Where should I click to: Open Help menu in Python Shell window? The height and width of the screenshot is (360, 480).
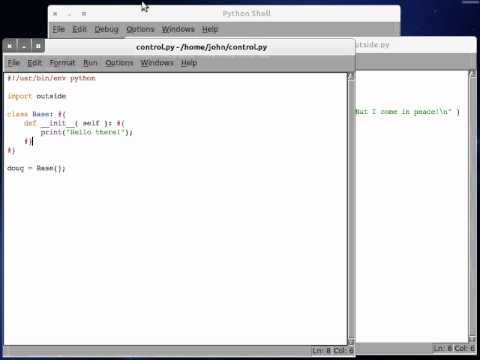pos(210,29)
